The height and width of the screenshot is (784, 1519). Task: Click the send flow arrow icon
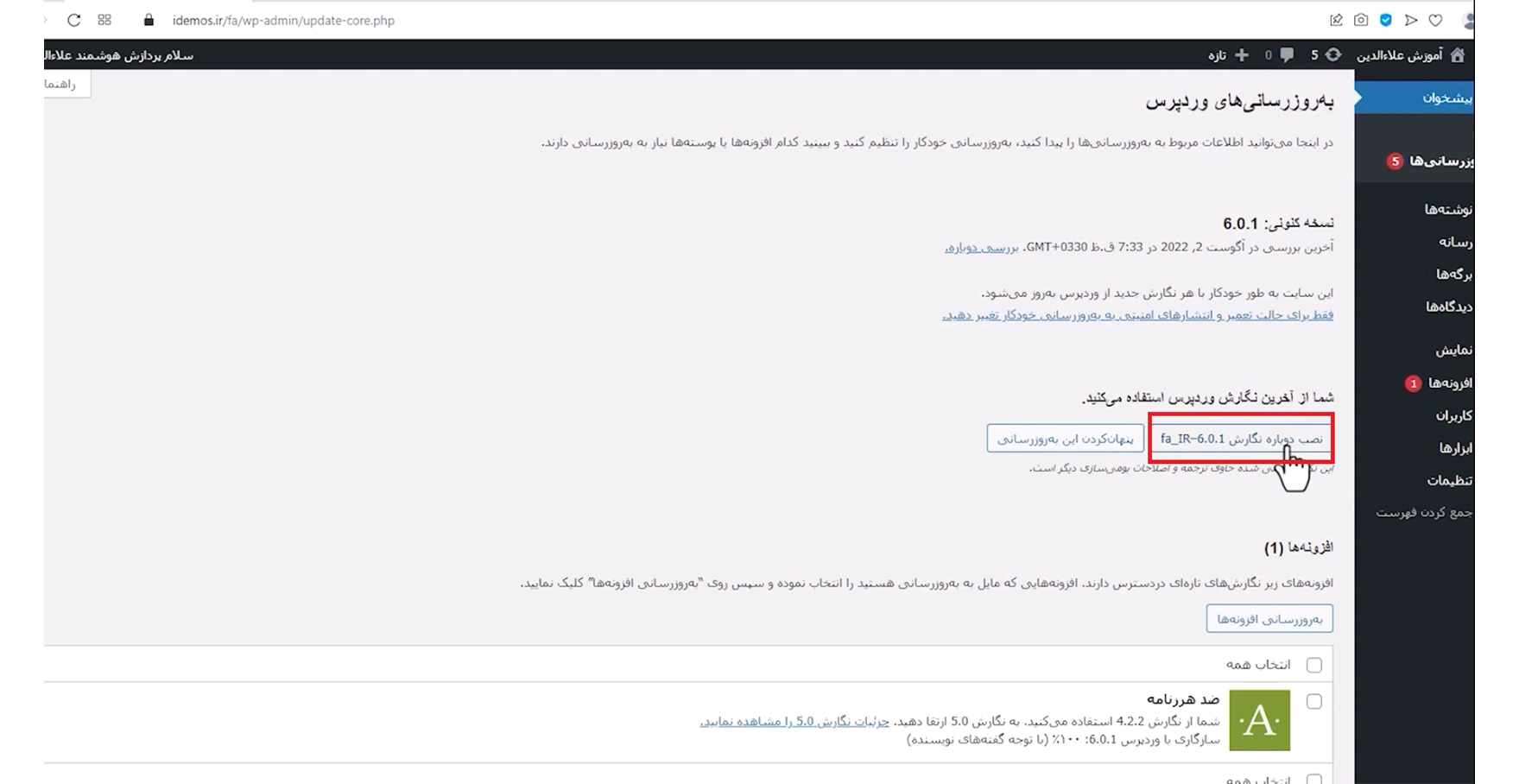(x=1411, y=20)
